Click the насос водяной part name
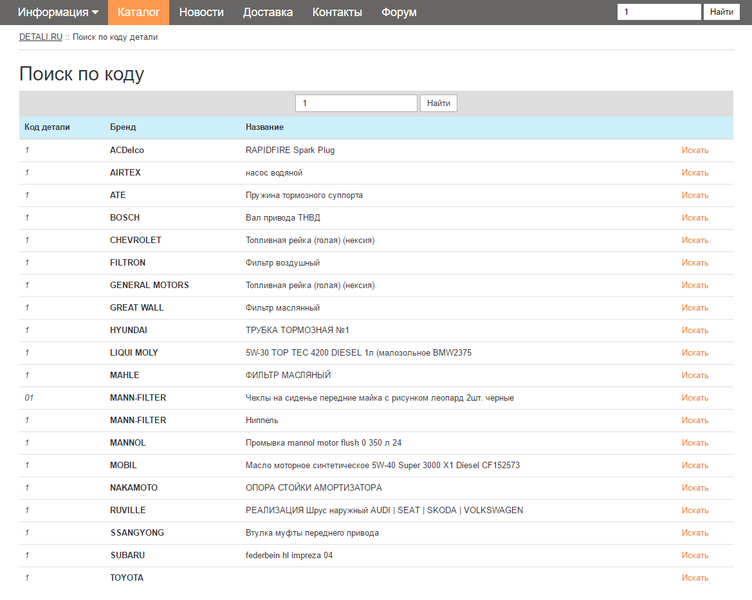The image size is (752, 600). (x=274, y=173)
